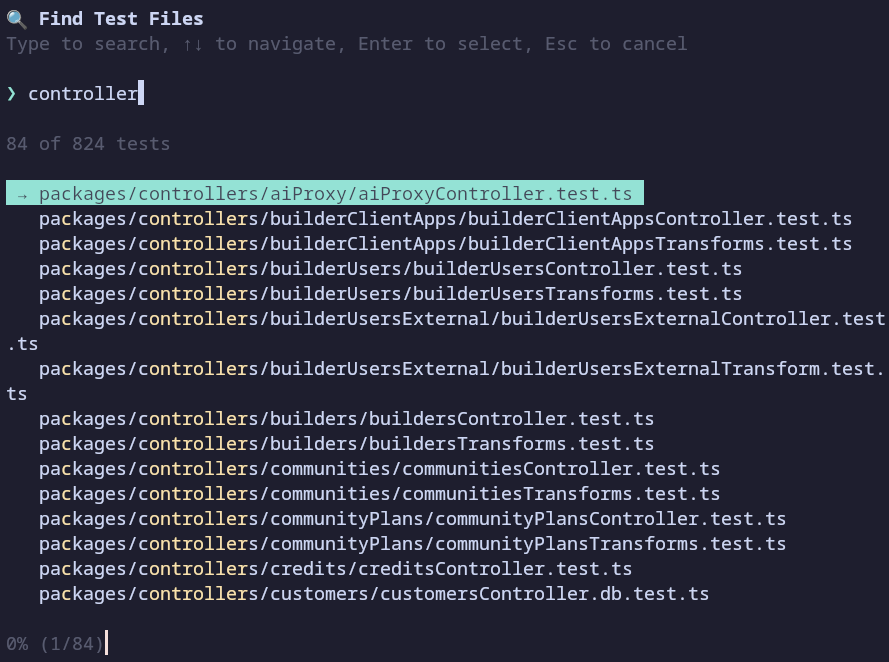Choose builderClientAppsTransforms.test.ts entry
Image resolution: width=889 pixels, height=662 pixels.
445,244
